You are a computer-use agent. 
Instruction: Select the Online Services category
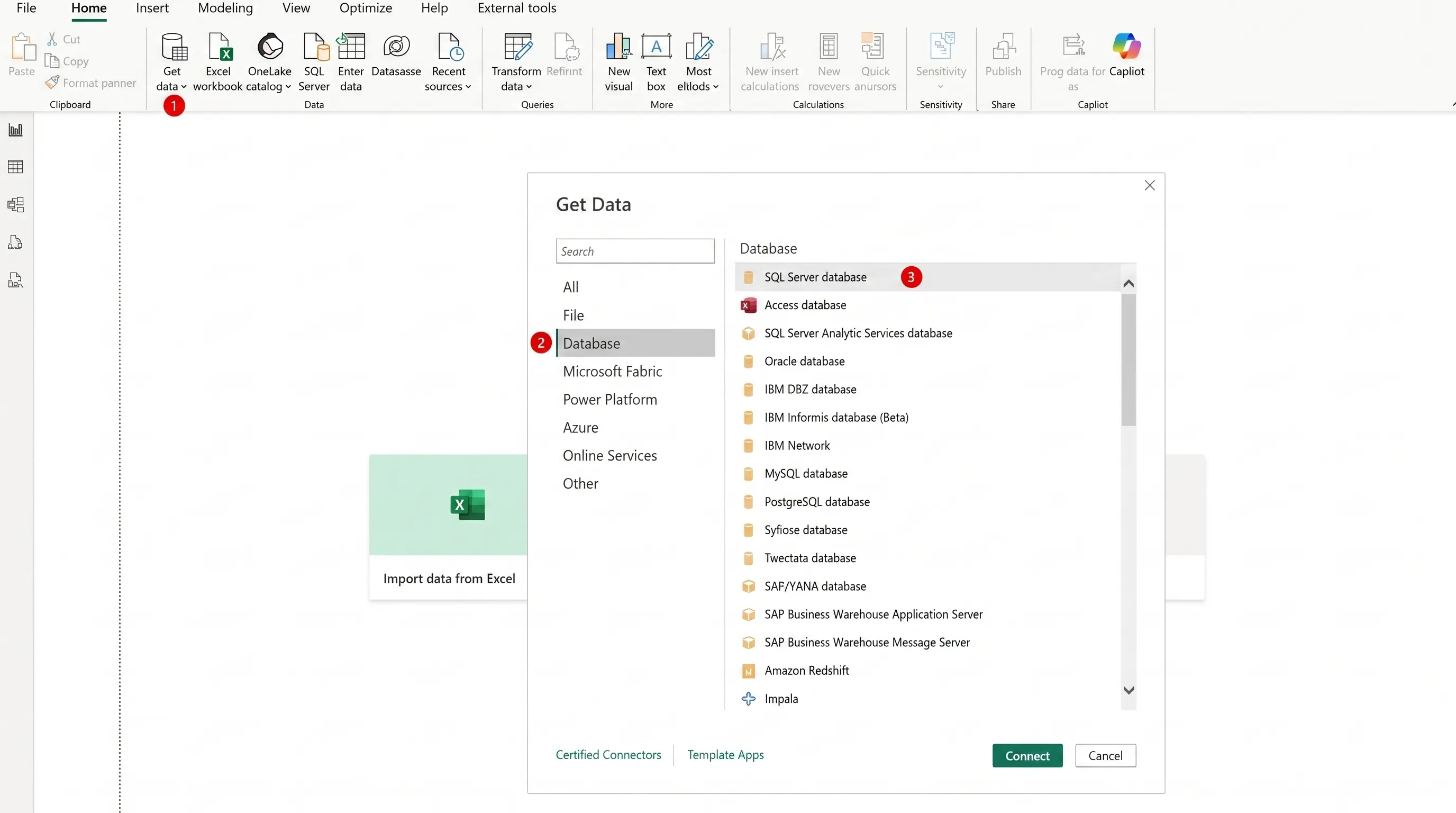(636, 456)
